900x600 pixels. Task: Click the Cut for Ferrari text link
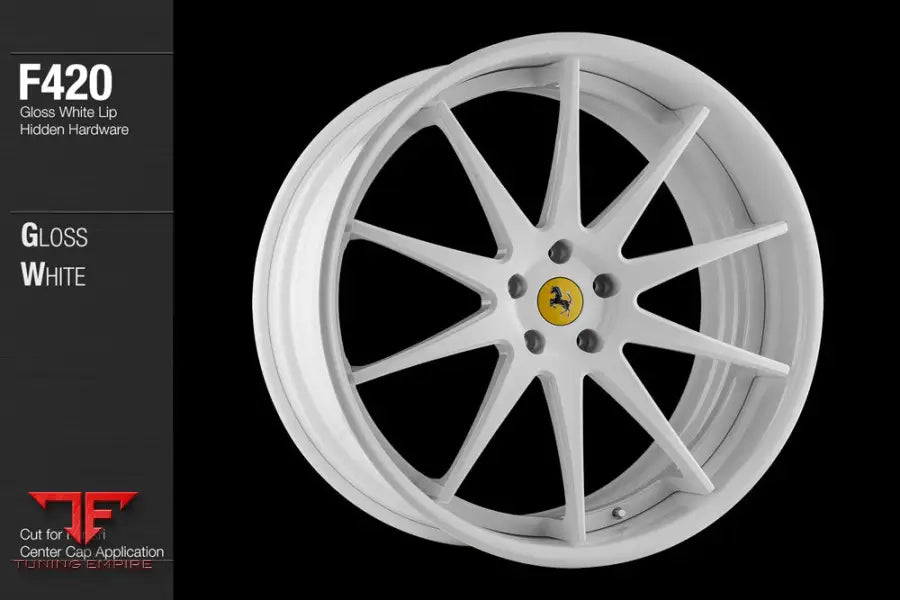point(64,536)
